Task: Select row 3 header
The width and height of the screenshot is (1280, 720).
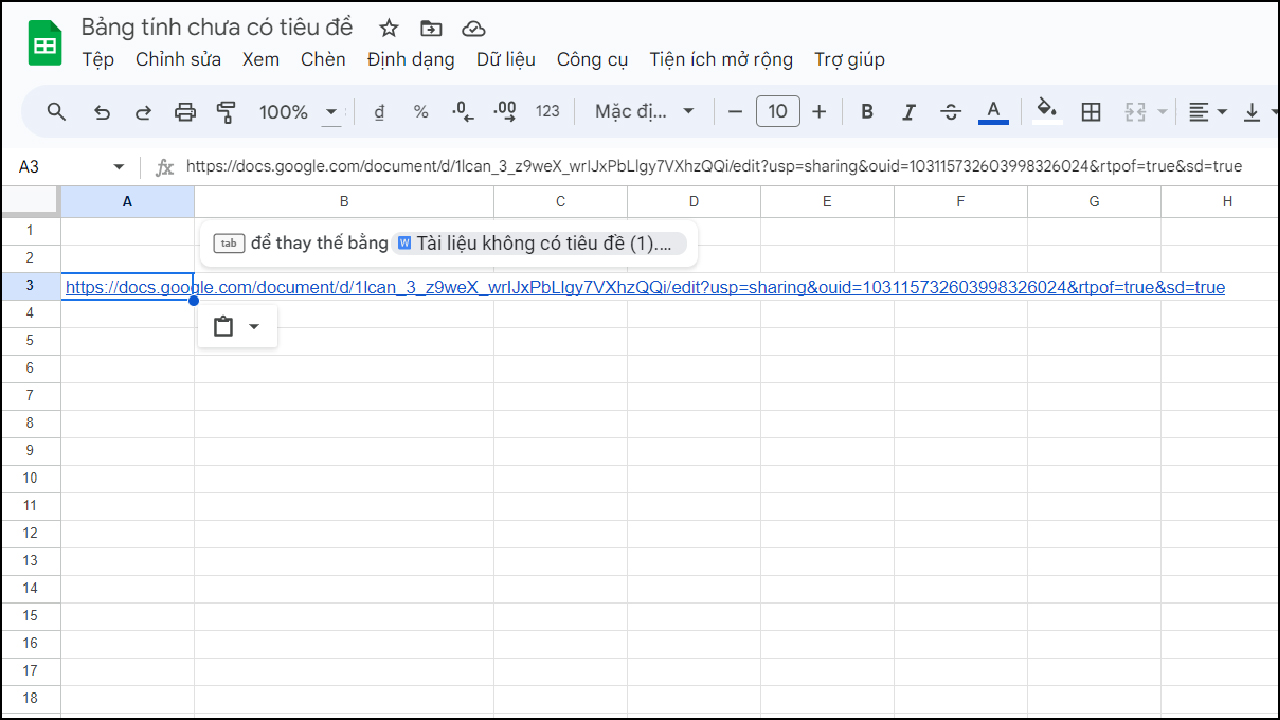Action: 30,286
